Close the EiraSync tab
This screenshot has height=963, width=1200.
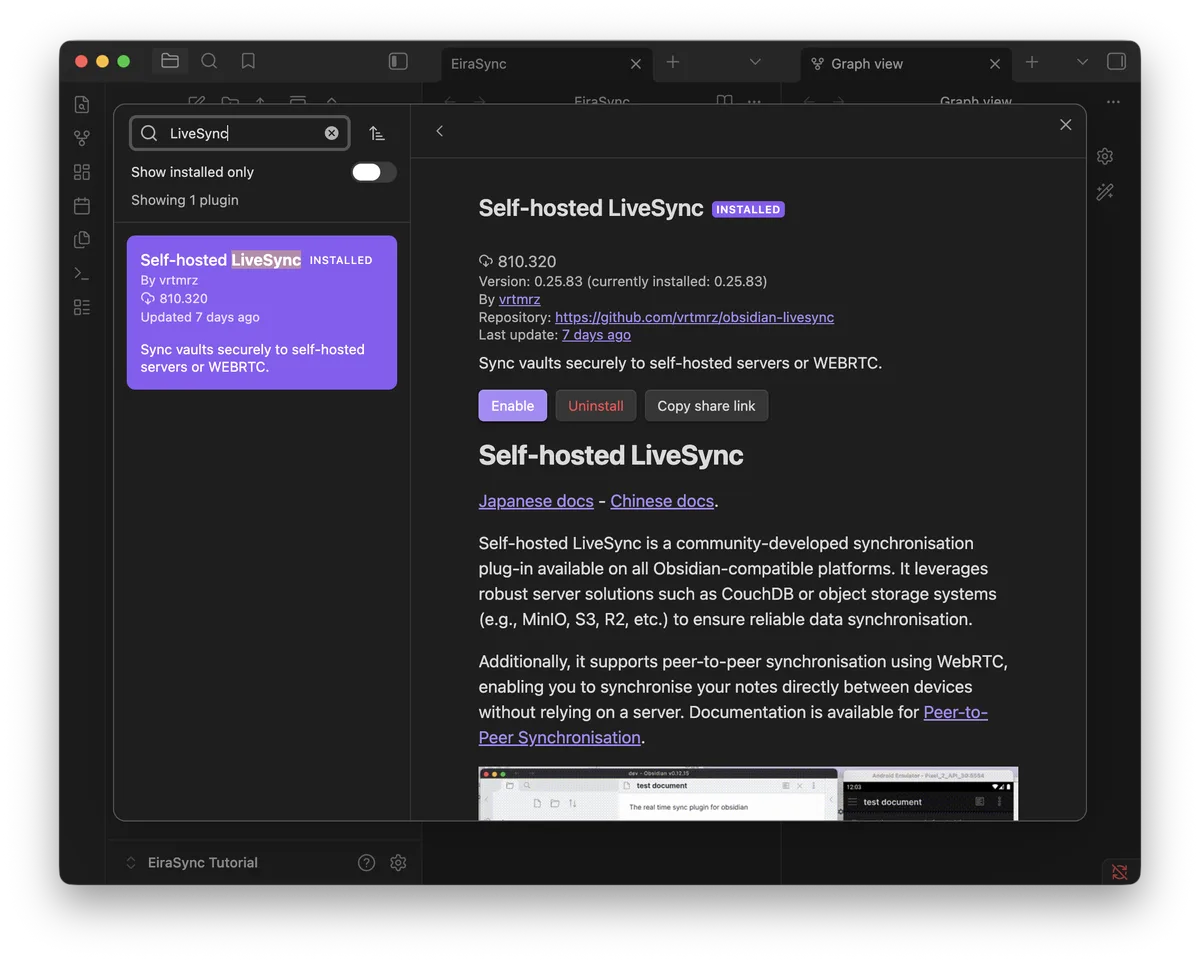coord(636,64)
